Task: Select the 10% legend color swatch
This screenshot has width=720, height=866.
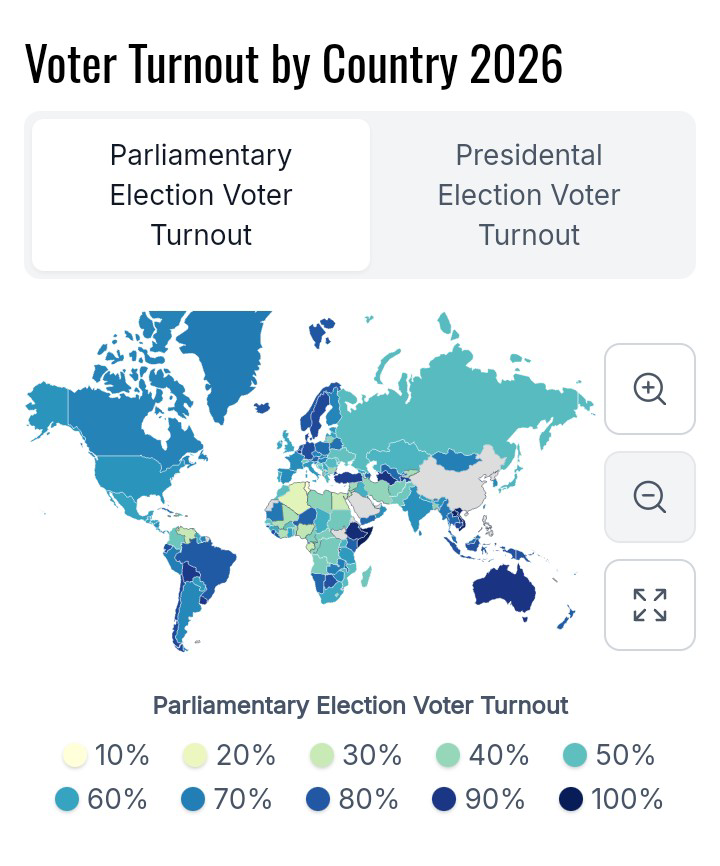Action: click(x=75, y=756)
